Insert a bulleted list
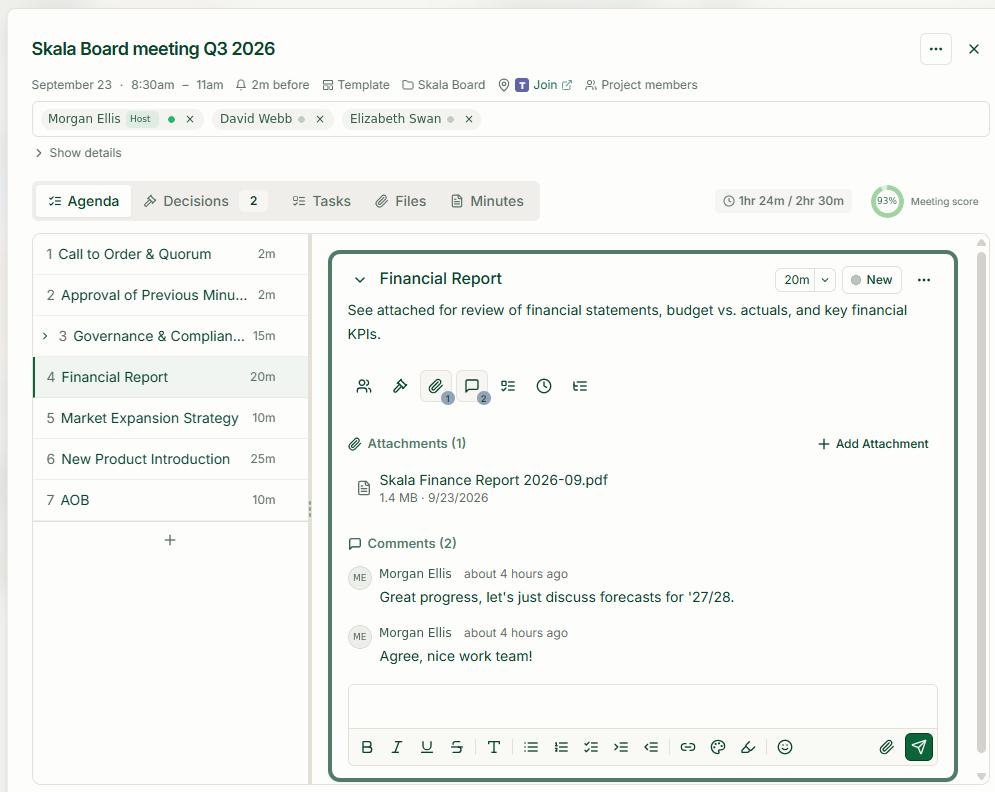The width and height of the screenshot is (995, 792). click(530, 748)
